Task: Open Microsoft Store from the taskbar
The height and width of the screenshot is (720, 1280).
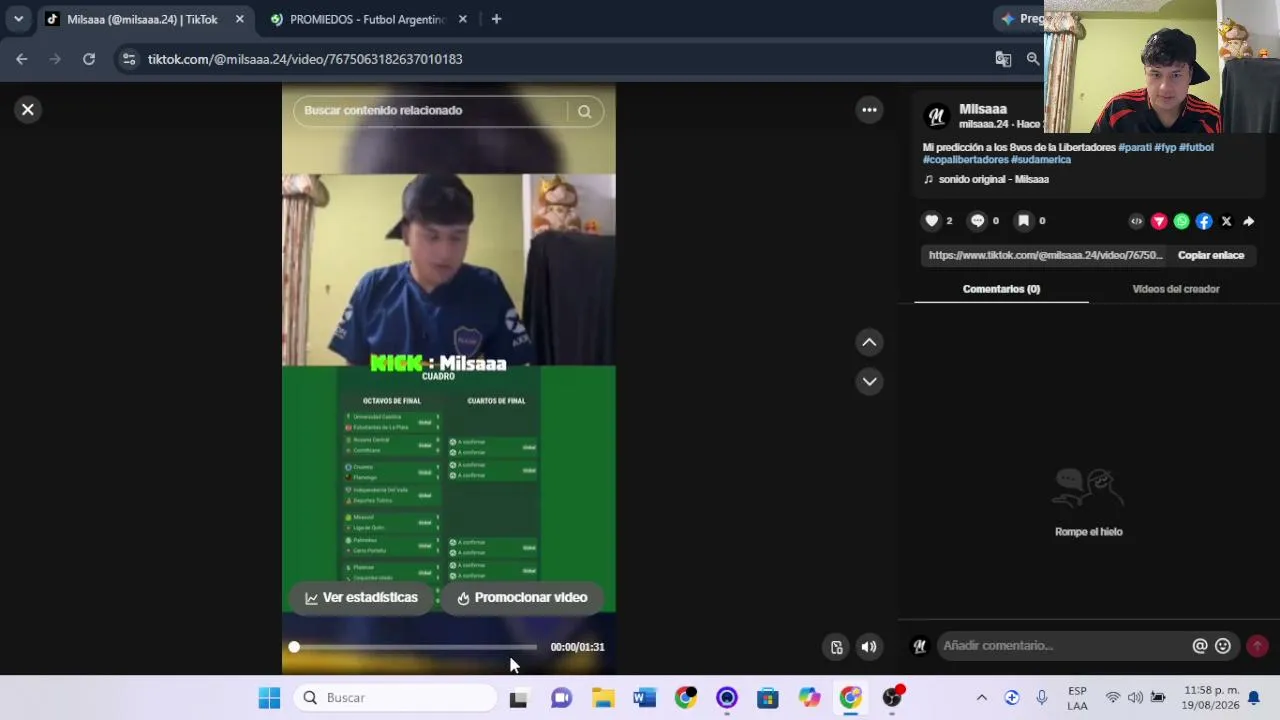Action: (767, 698)
